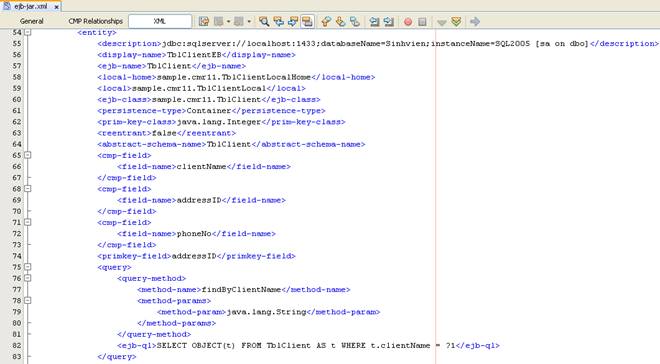This screenshot has height=364, width=660.
Task: Open the CMP Relationships view
Action: [96, 21]
